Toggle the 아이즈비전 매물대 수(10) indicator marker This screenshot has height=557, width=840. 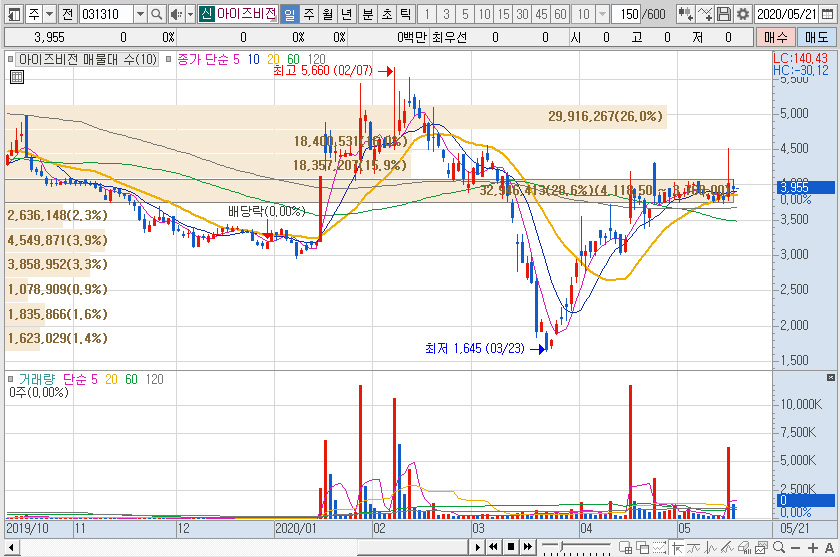(x=10, y=59)
